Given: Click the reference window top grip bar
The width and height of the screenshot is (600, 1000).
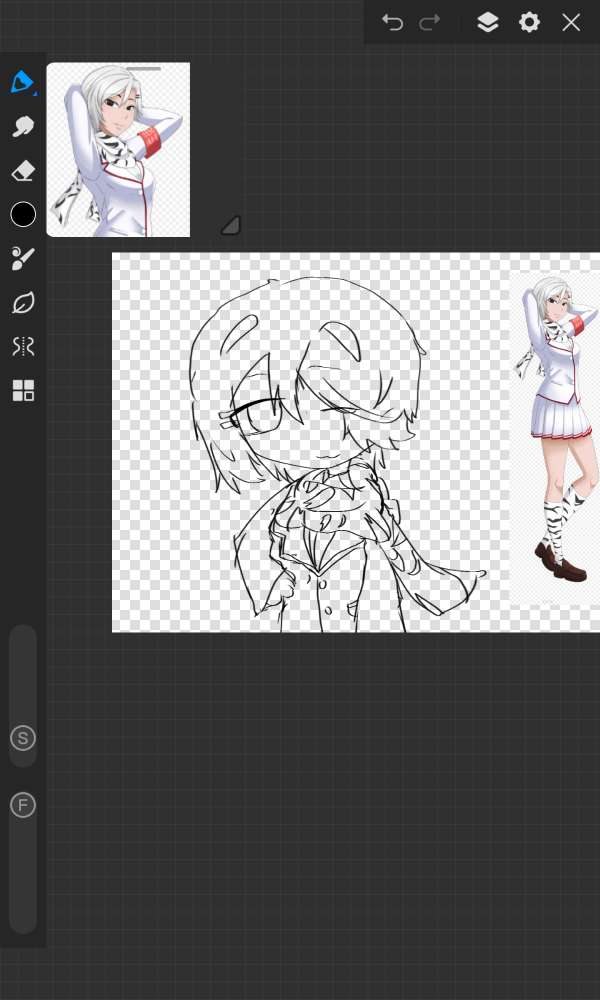Looking at the screenshot, I should click(x=144, y=69).
